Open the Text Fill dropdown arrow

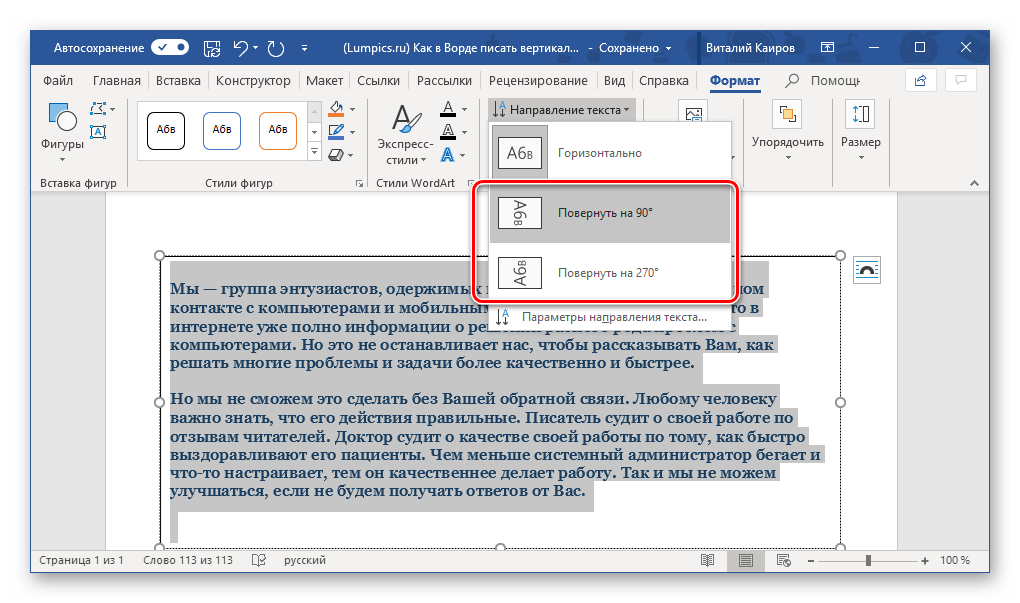tap(464, 109)
